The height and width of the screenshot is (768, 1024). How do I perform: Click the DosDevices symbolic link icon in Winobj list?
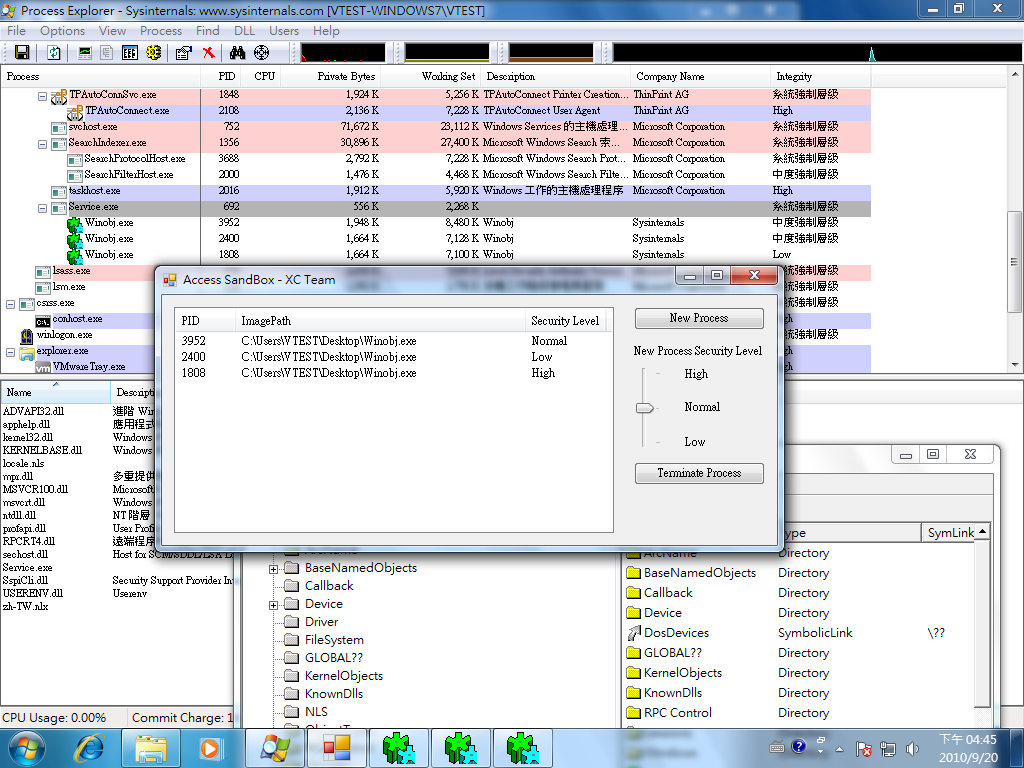[x=633, y=633]
